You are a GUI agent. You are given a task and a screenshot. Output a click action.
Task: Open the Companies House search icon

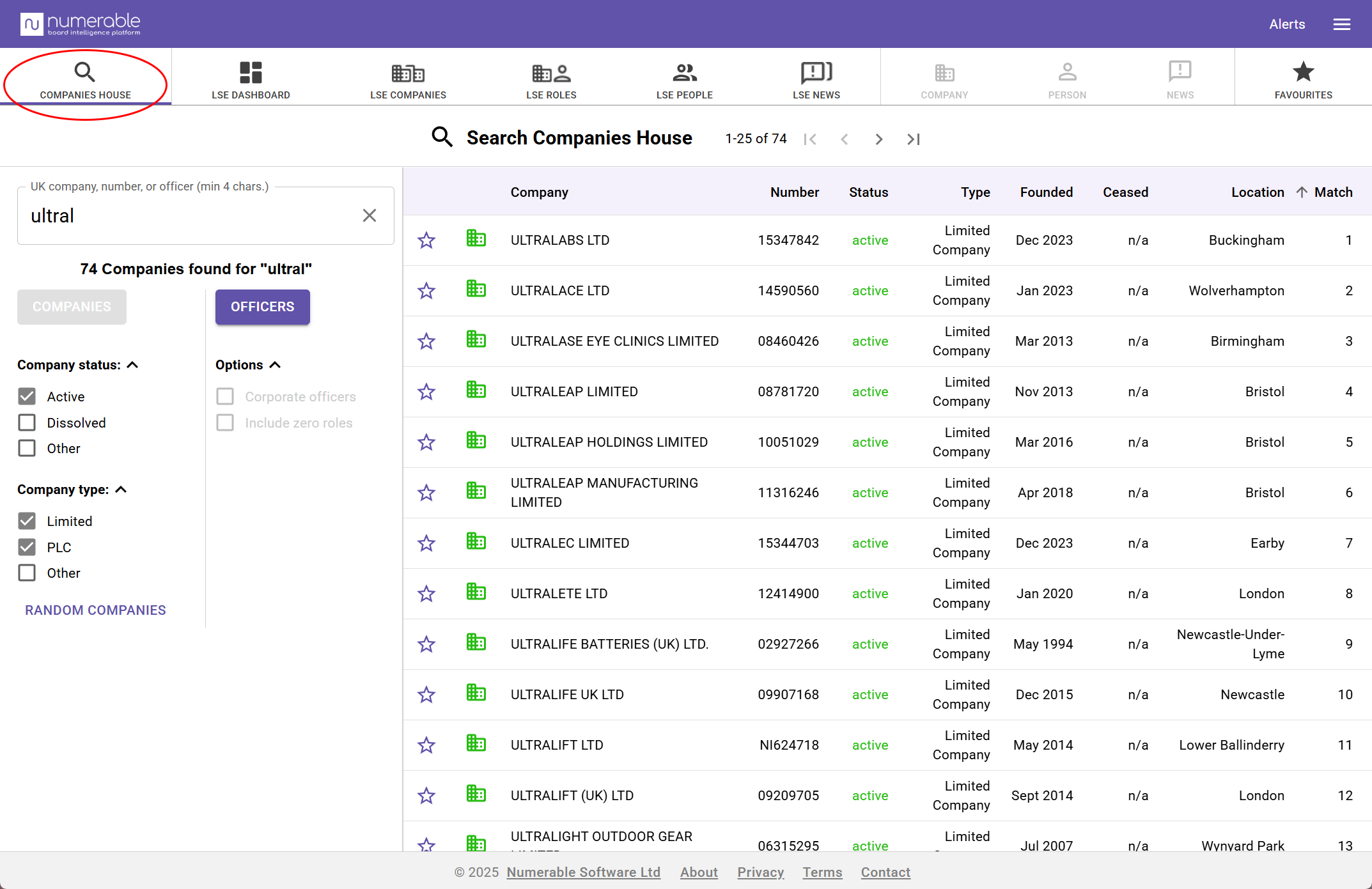point(85,73)
